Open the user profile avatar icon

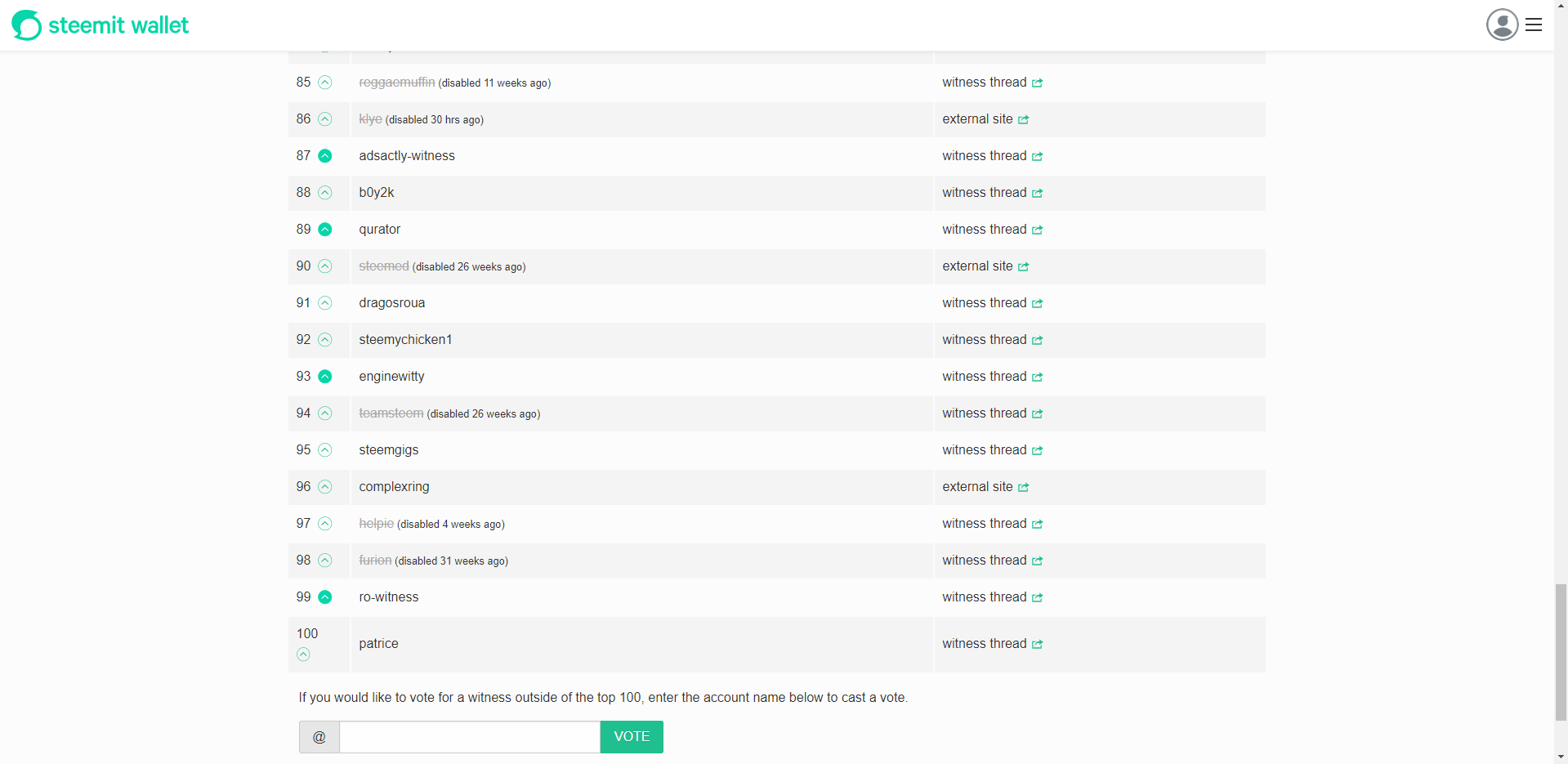coord(1502,25)
